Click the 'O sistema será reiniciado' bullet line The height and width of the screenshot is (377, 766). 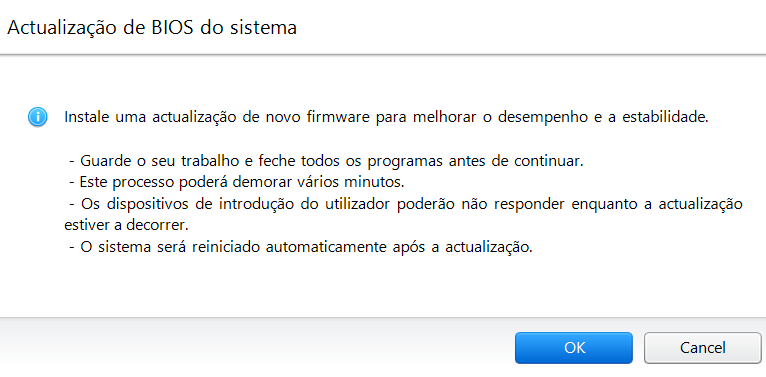pos(300,247)
